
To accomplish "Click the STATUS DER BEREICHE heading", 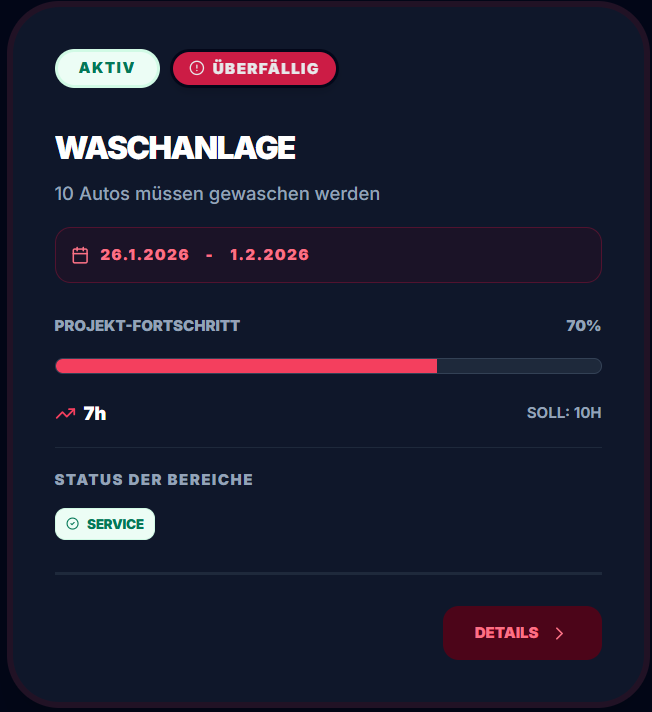I will [x=154, y=480].
